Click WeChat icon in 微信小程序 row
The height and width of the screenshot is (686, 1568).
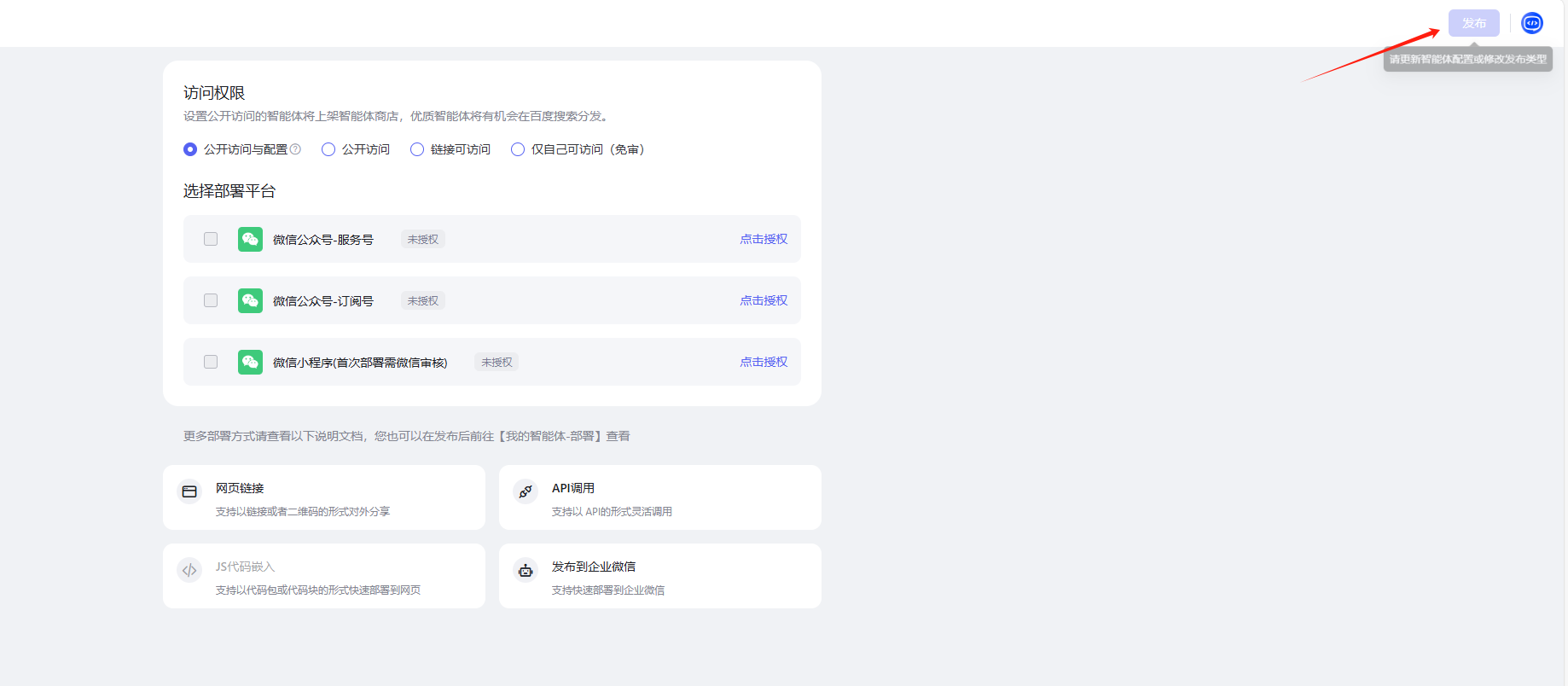(x=250, y=362)
